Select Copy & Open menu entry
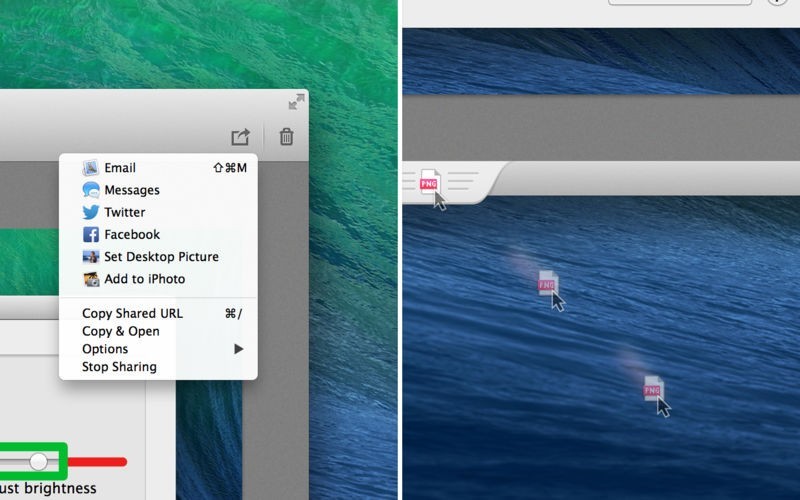This screenshot has width=800, height=500. [x=121, y=331]
